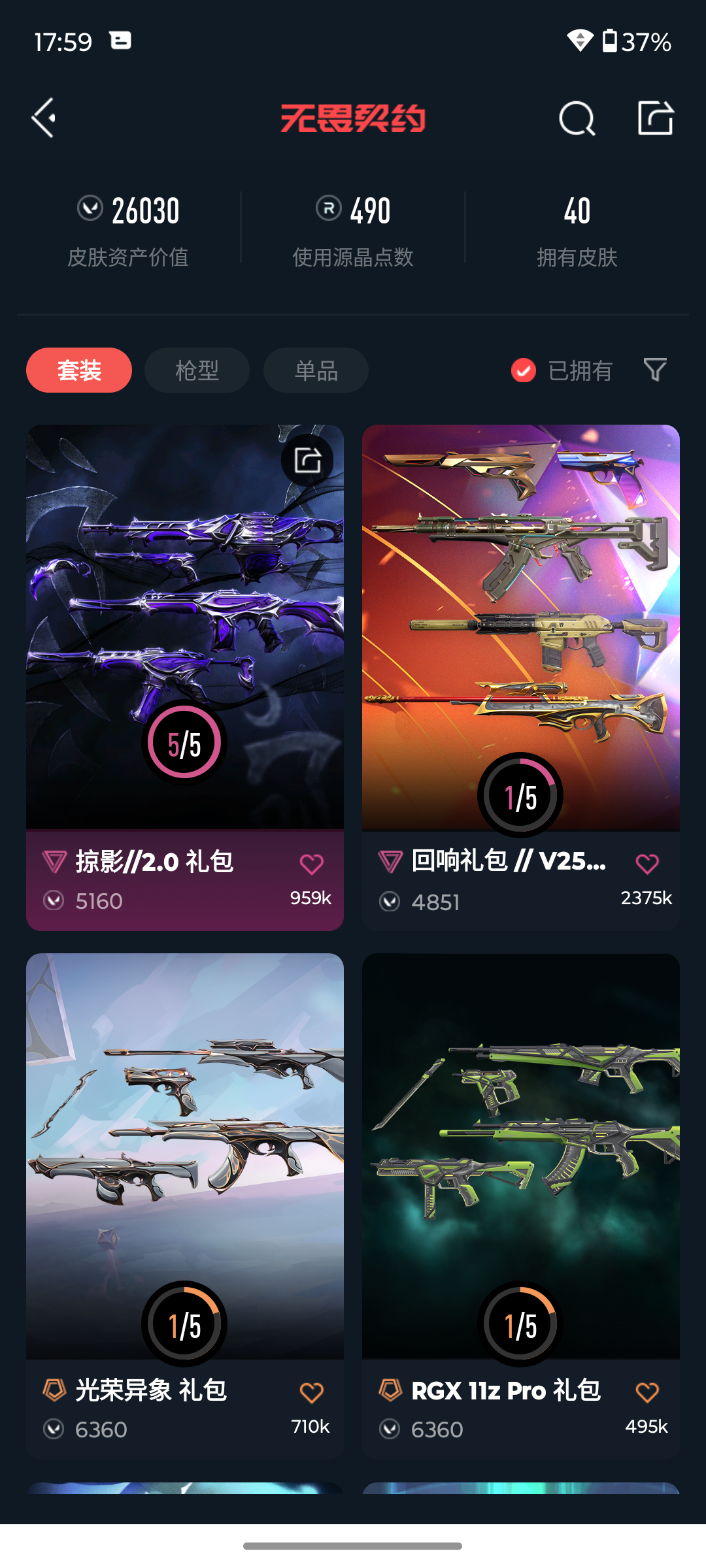Click the 光荣异象 1/5 progress ring
Viewport: 706px width, 1568px height.
coord(184,1324)
